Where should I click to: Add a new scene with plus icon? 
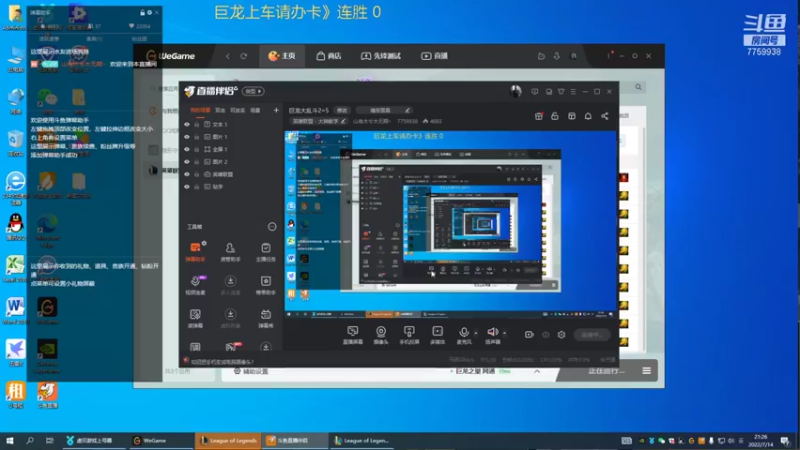point(276,110)
